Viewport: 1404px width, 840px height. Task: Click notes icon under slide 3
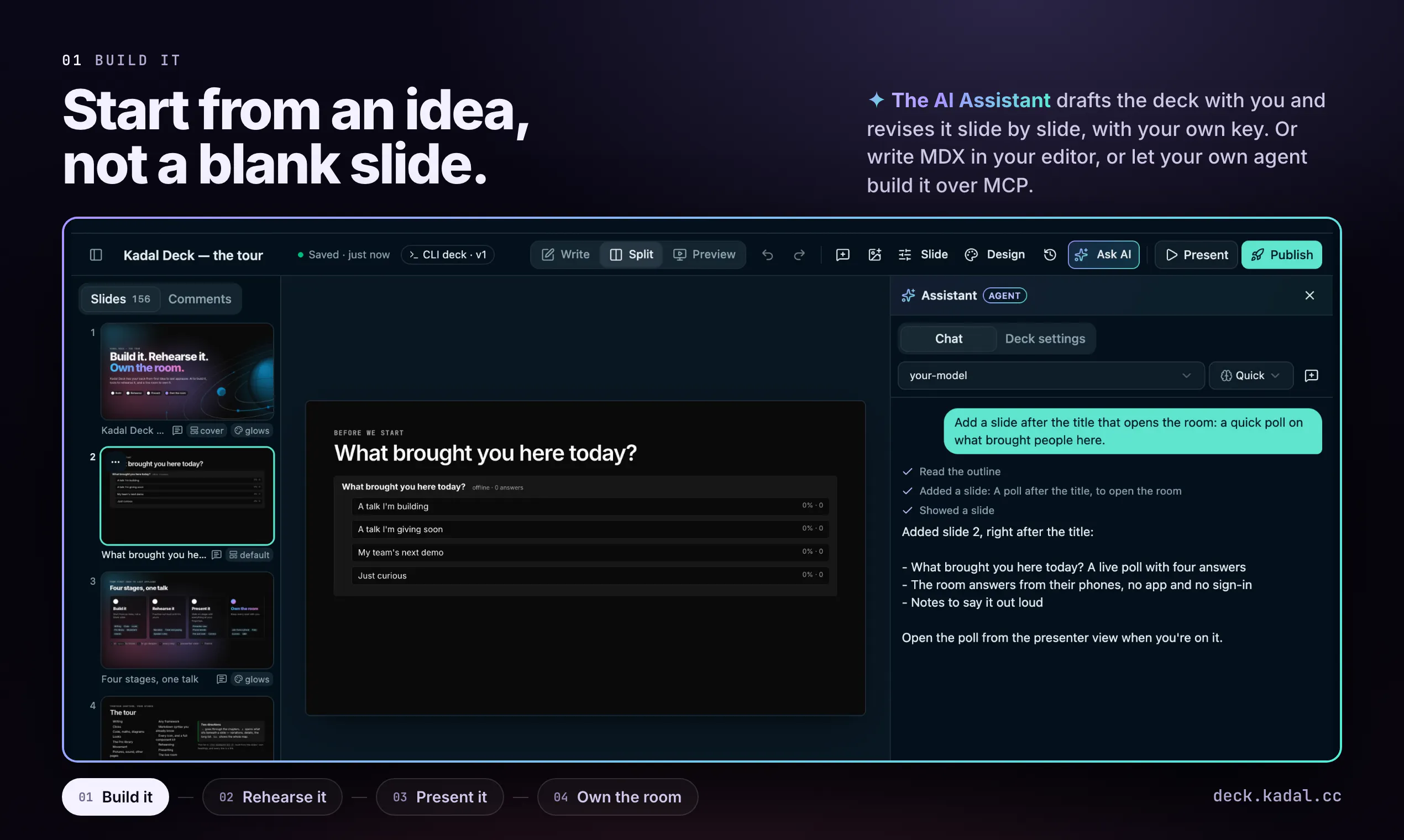coord(221,679)
